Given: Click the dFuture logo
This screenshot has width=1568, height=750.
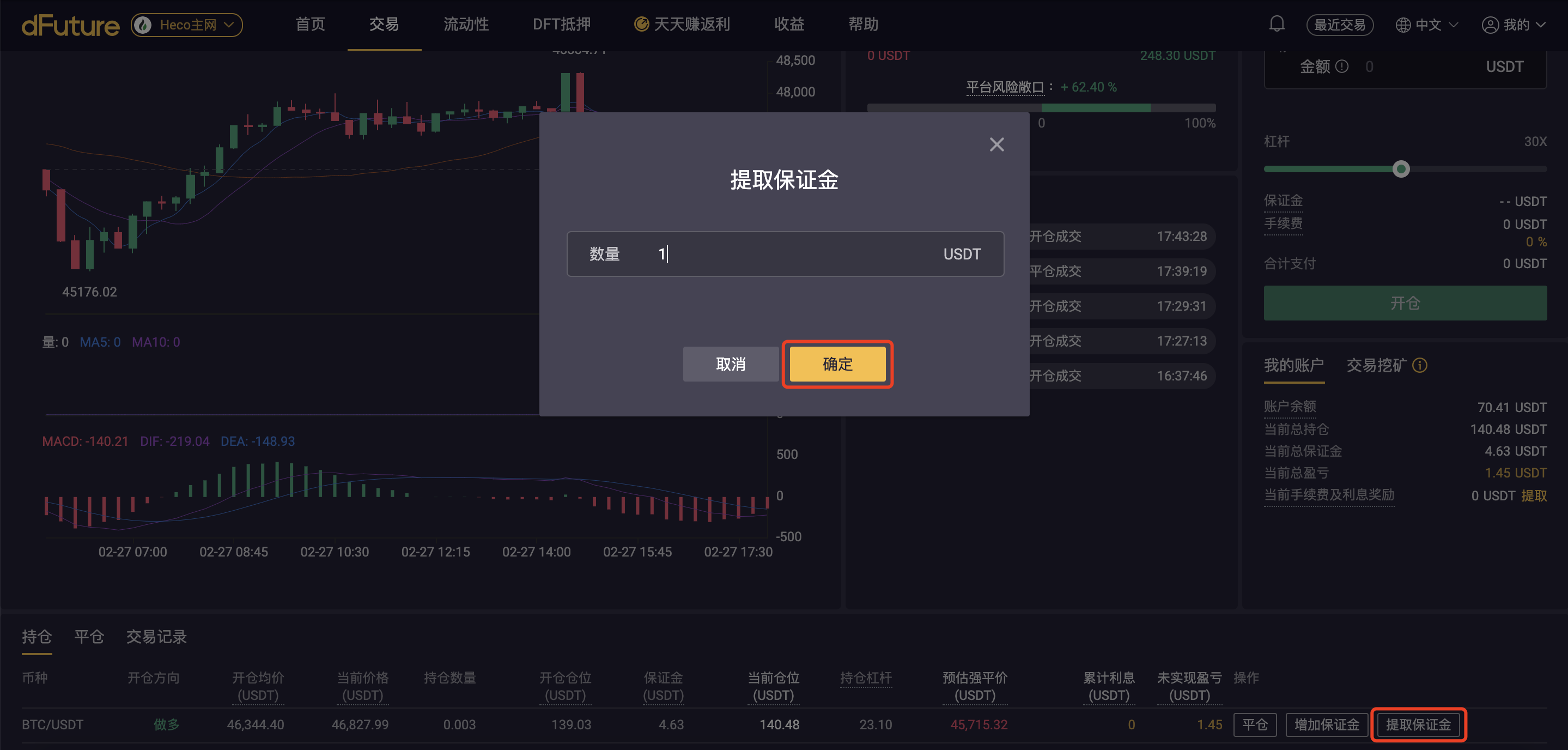Looking at the screenshot, I should click(x=71, y=25).
